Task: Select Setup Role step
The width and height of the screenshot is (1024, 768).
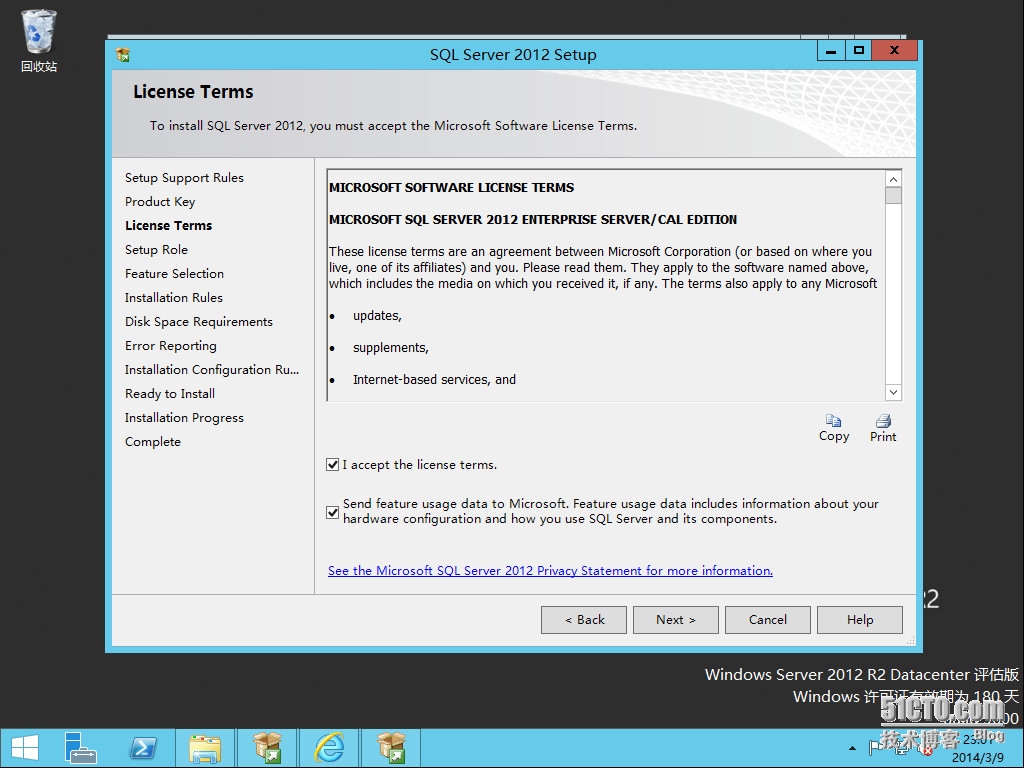Action: [156, 249]
